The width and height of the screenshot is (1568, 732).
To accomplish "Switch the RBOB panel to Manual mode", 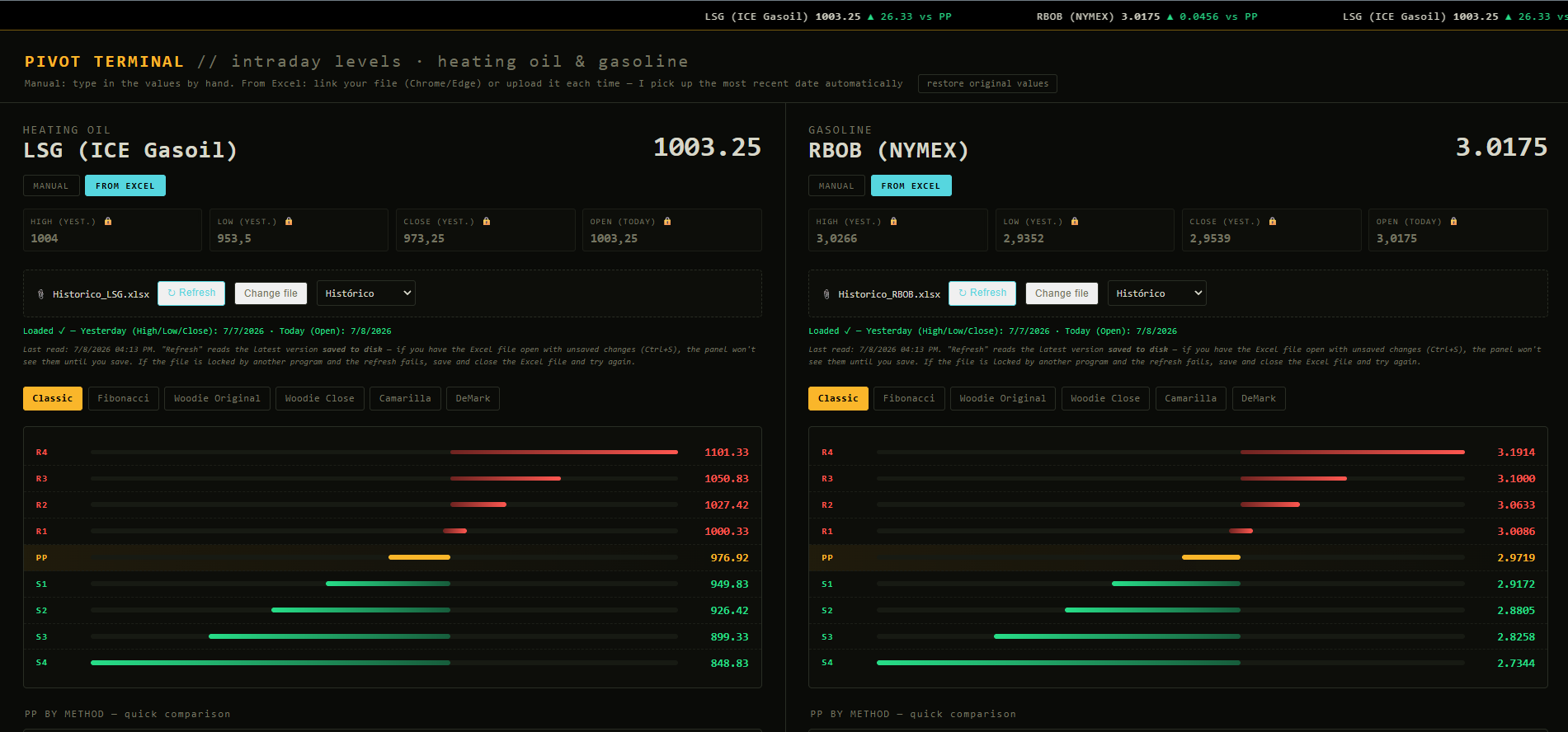I will 836,185.
